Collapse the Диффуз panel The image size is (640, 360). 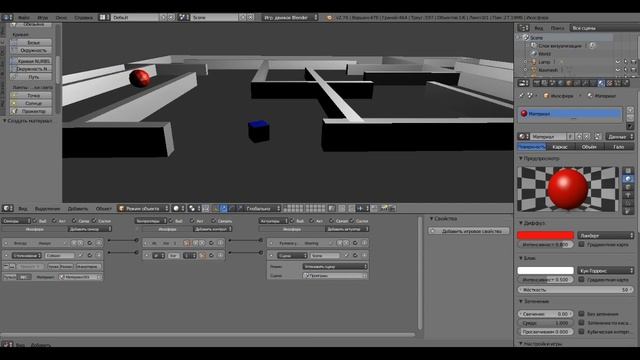pos(521,223)
